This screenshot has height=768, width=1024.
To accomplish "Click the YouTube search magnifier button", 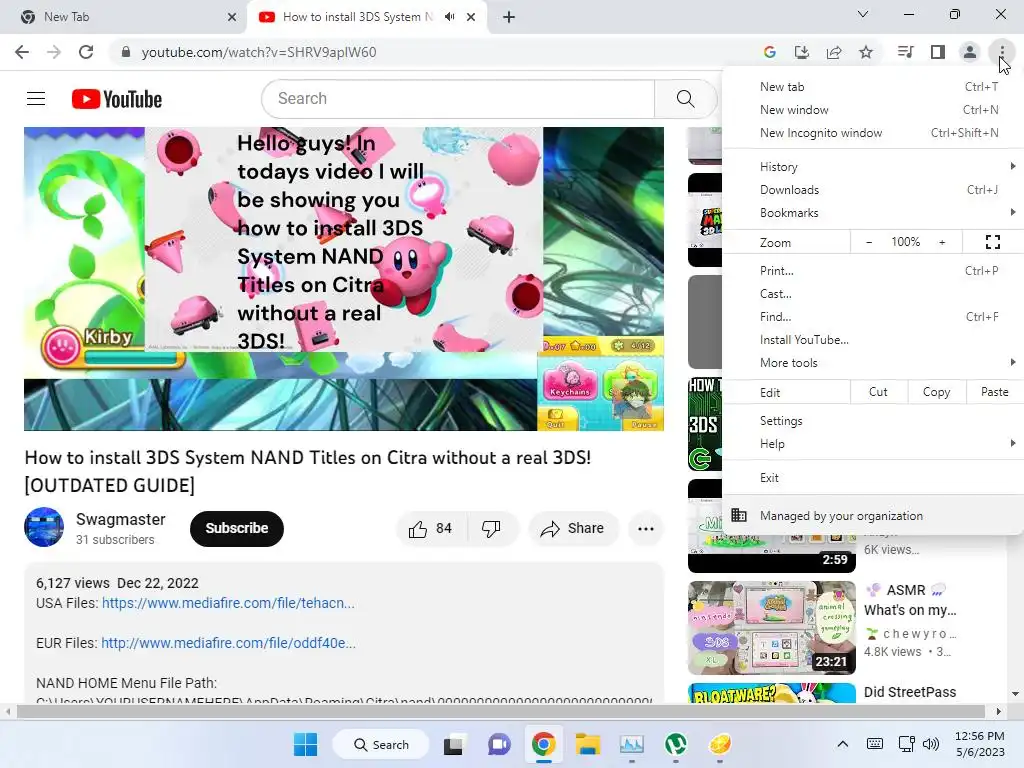I will [685, 99].
